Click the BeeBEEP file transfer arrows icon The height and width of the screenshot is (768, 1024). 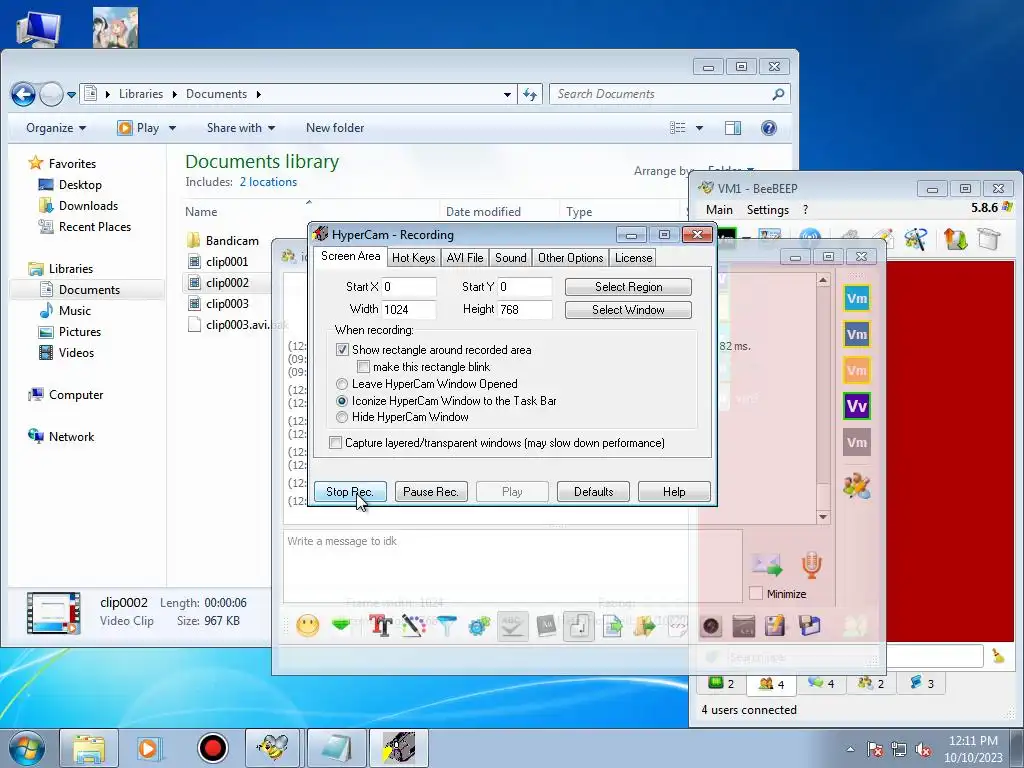pyautogui.click(x=955, y=239)
